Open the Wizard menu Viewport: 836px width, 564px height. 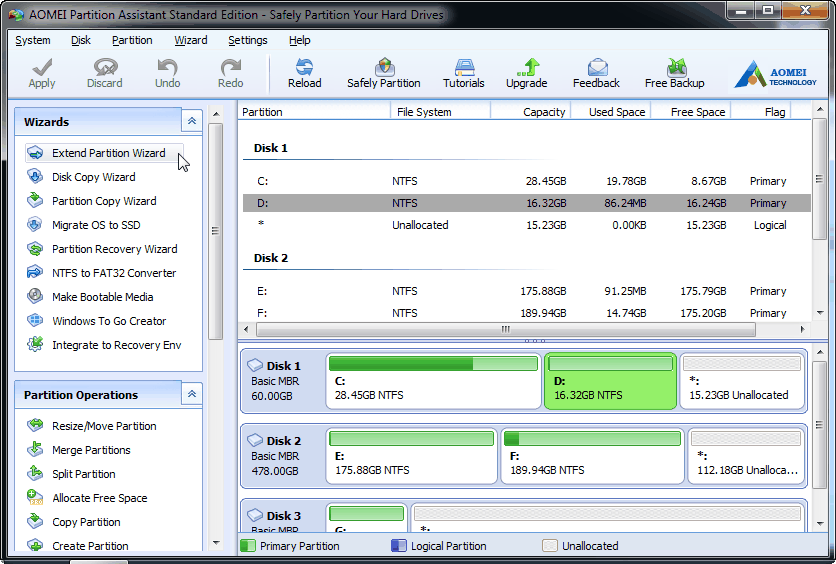coord(191,41)
